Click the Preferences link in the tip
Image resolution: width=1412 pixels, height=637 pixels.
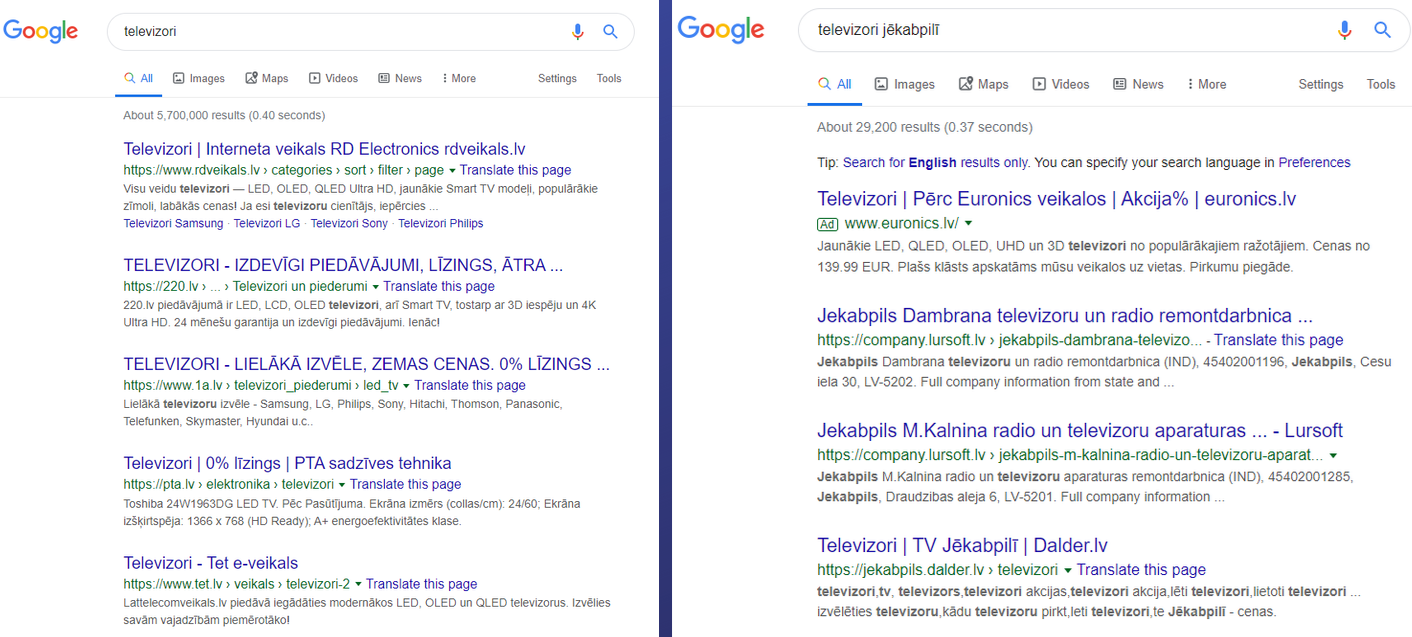(x=1314, y=162)
